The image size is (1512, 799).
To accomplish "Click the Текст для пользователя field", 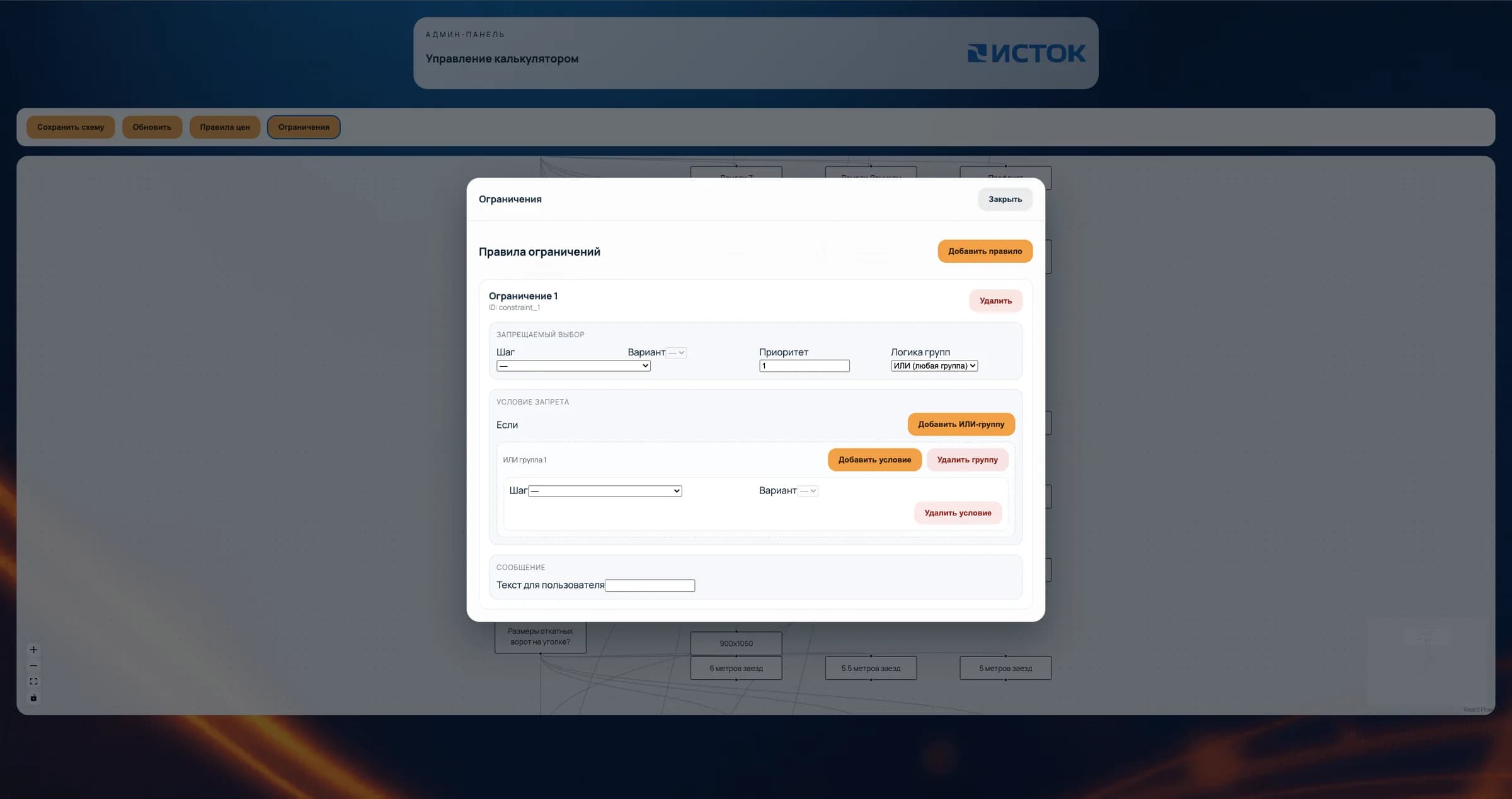I will 650,585.
